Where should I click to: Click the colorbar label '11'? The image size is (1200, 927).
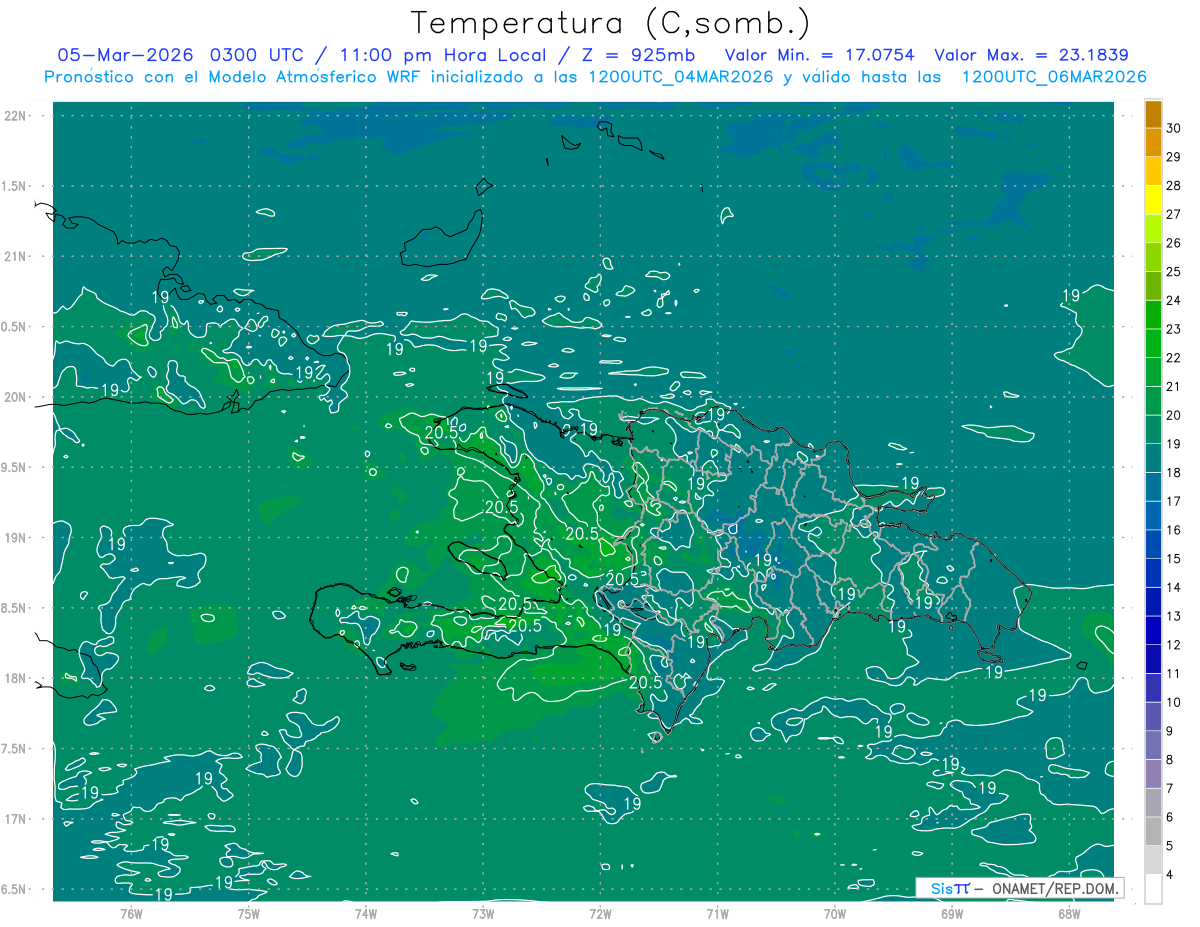(x=1174, y=674)
